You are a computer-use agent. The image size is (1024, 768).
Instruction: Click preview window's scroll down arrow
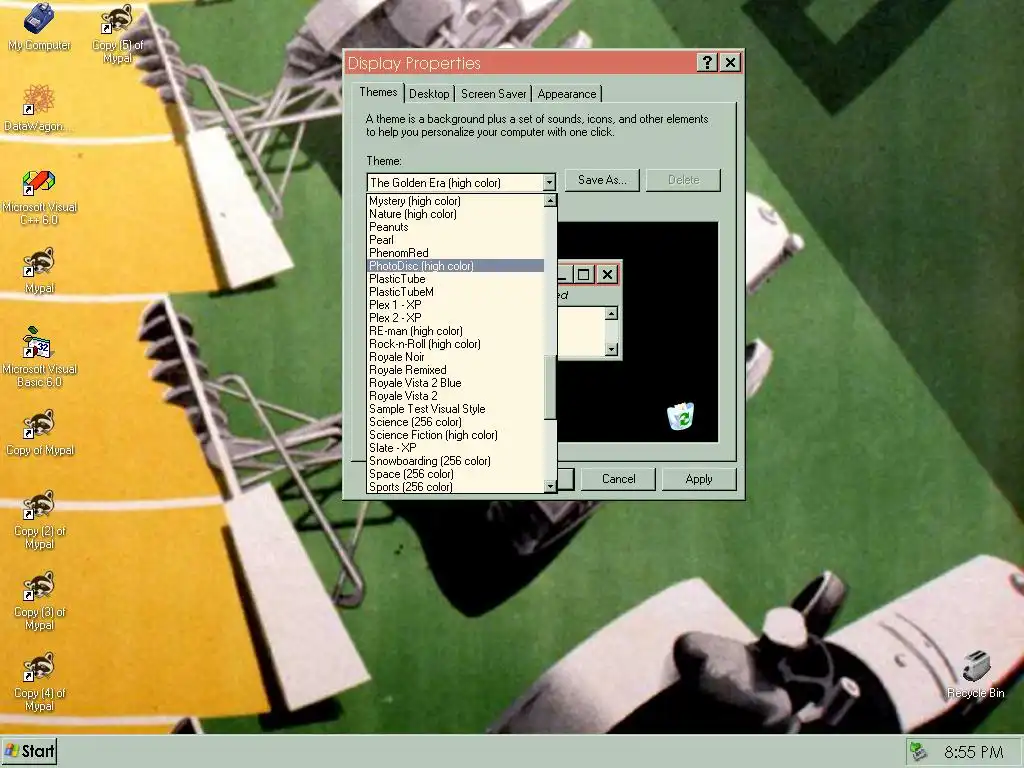click(x=611, y=349)
